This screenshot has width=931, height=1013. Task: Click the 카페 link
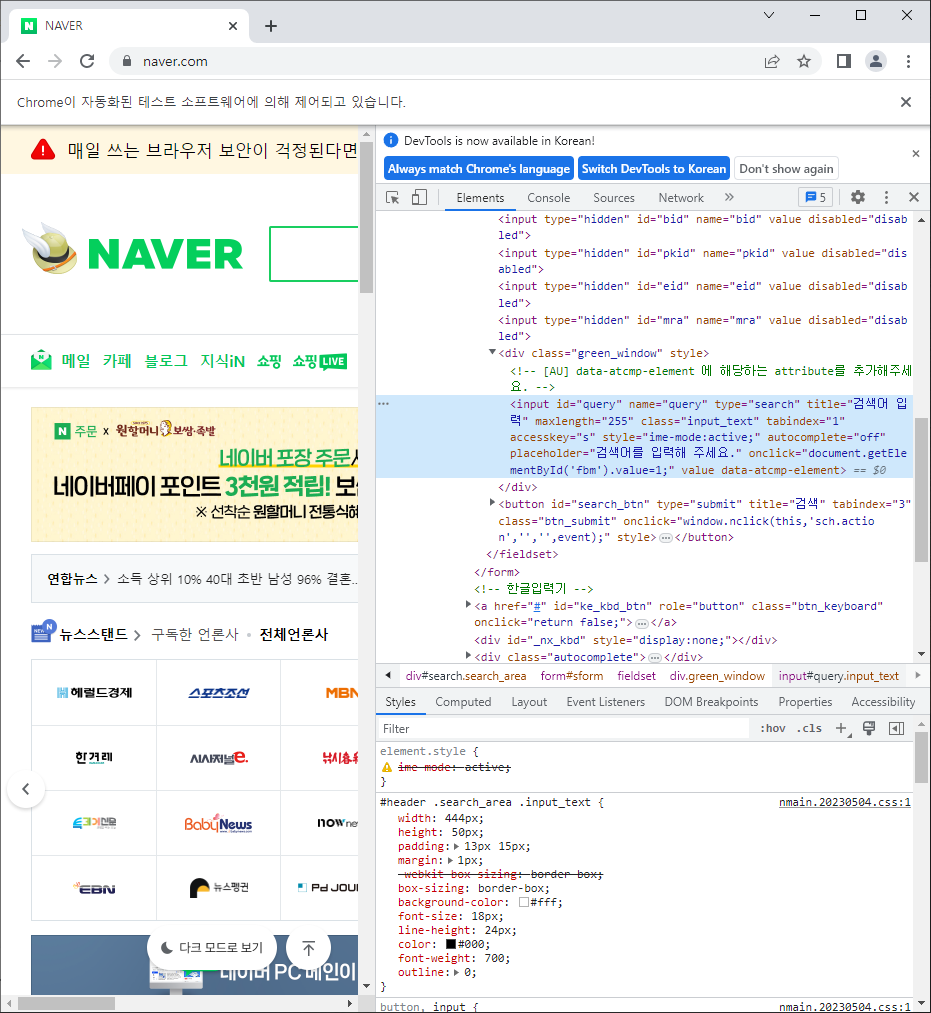[x=117, y=360]
